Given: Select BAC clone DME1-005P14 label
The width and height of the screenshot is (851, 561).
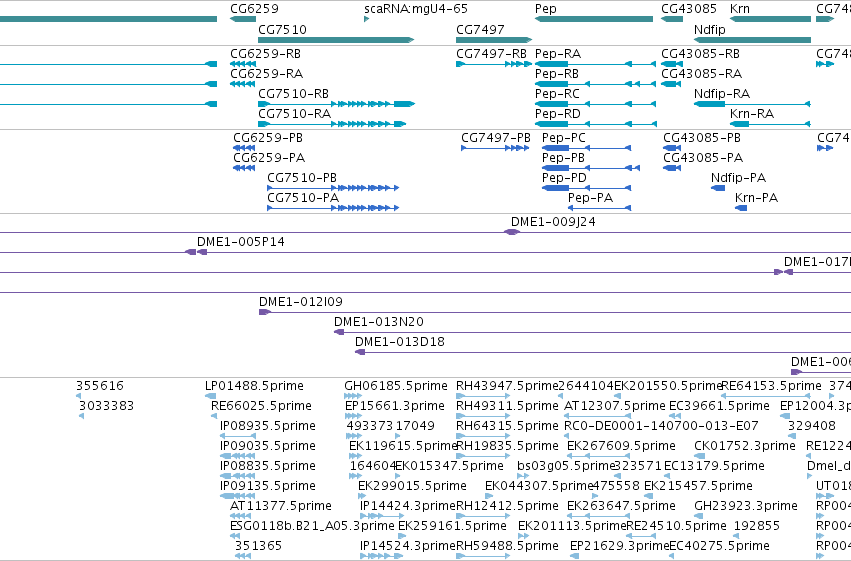Looking at the screenshot, I should (x=240, y=242).
